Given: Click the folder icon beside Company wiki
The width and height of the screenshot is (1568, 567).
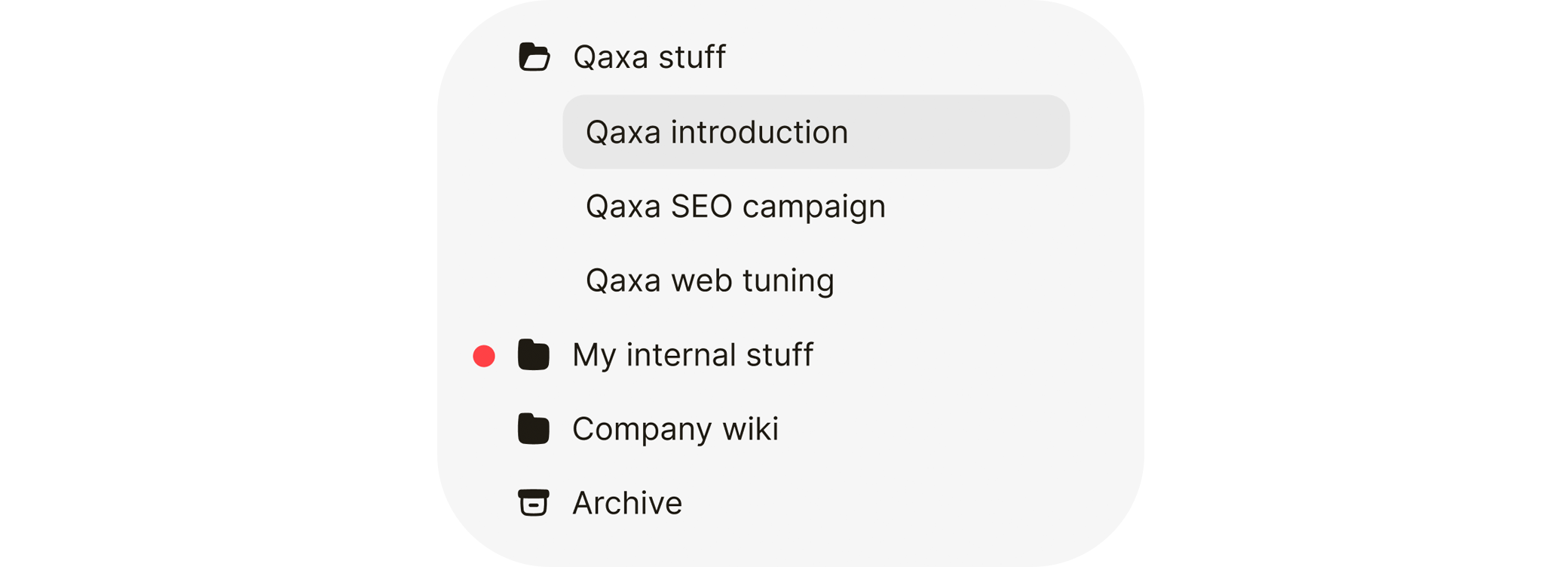Looking at the screenshot, I should pyautogui.click(x=534, y=428).
